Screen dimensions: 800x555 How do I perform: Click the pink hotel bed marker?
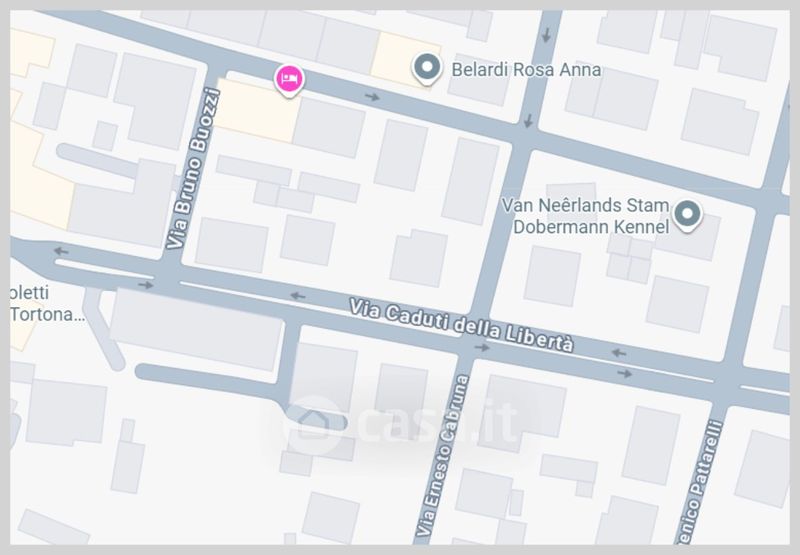(x=289, y=80)
